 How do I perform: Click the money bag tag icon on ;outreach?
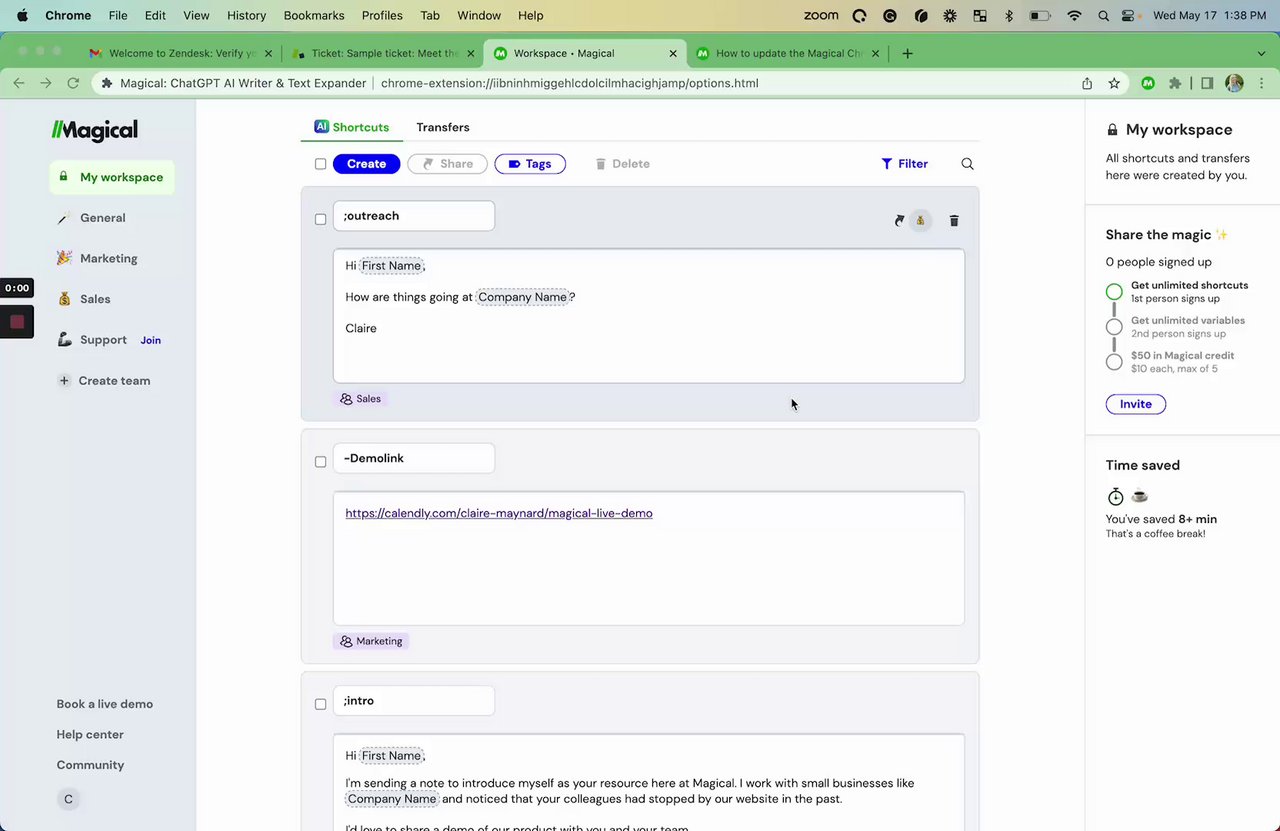click(921, 221)
